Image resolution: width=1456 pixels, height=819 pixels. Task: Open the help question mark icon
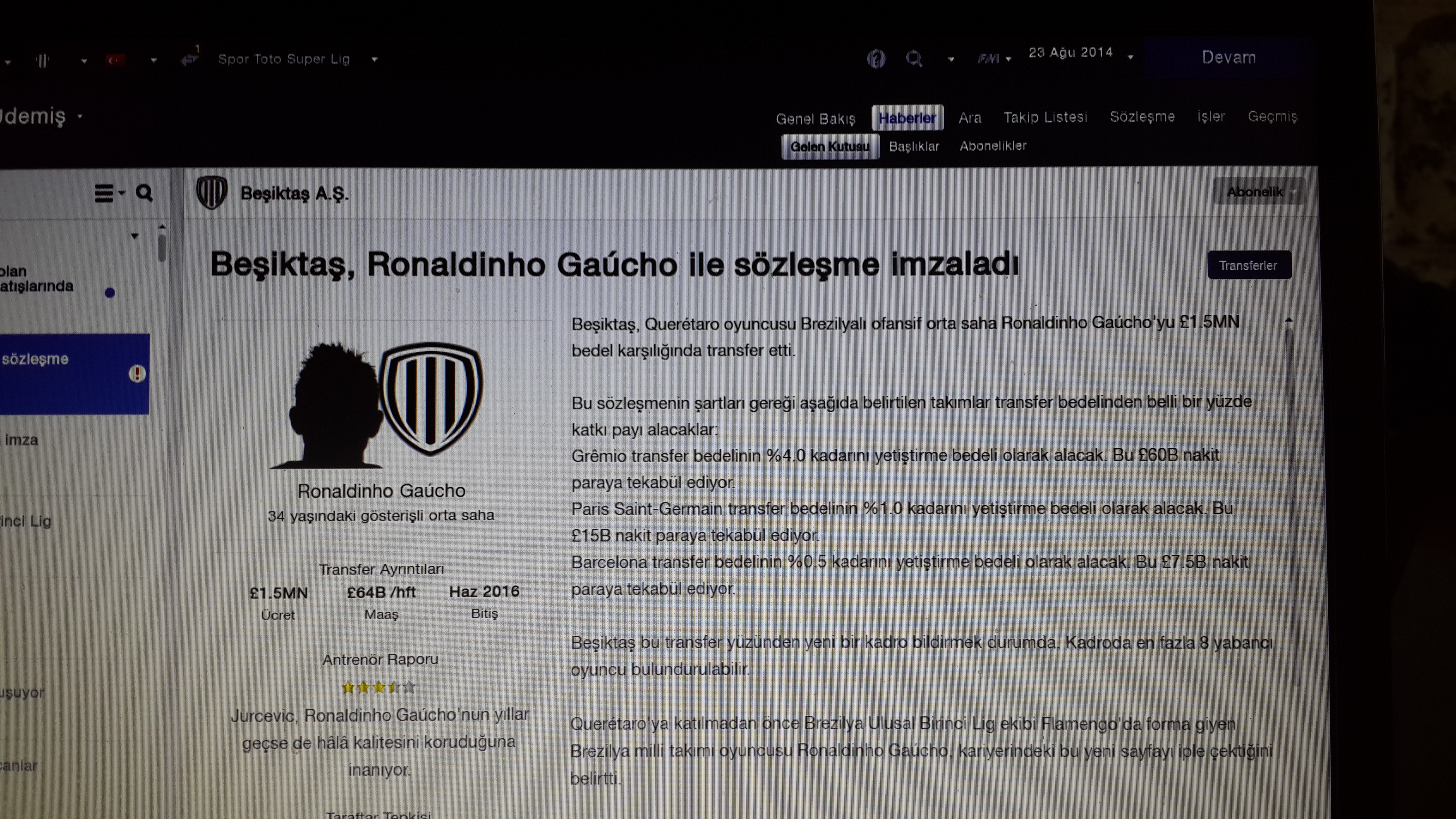tap(876, 58)
